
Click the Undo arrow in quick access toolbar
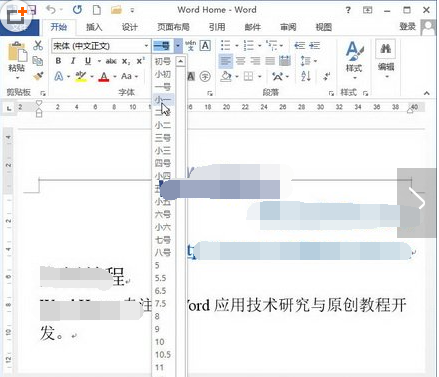(x=51, y=10)
